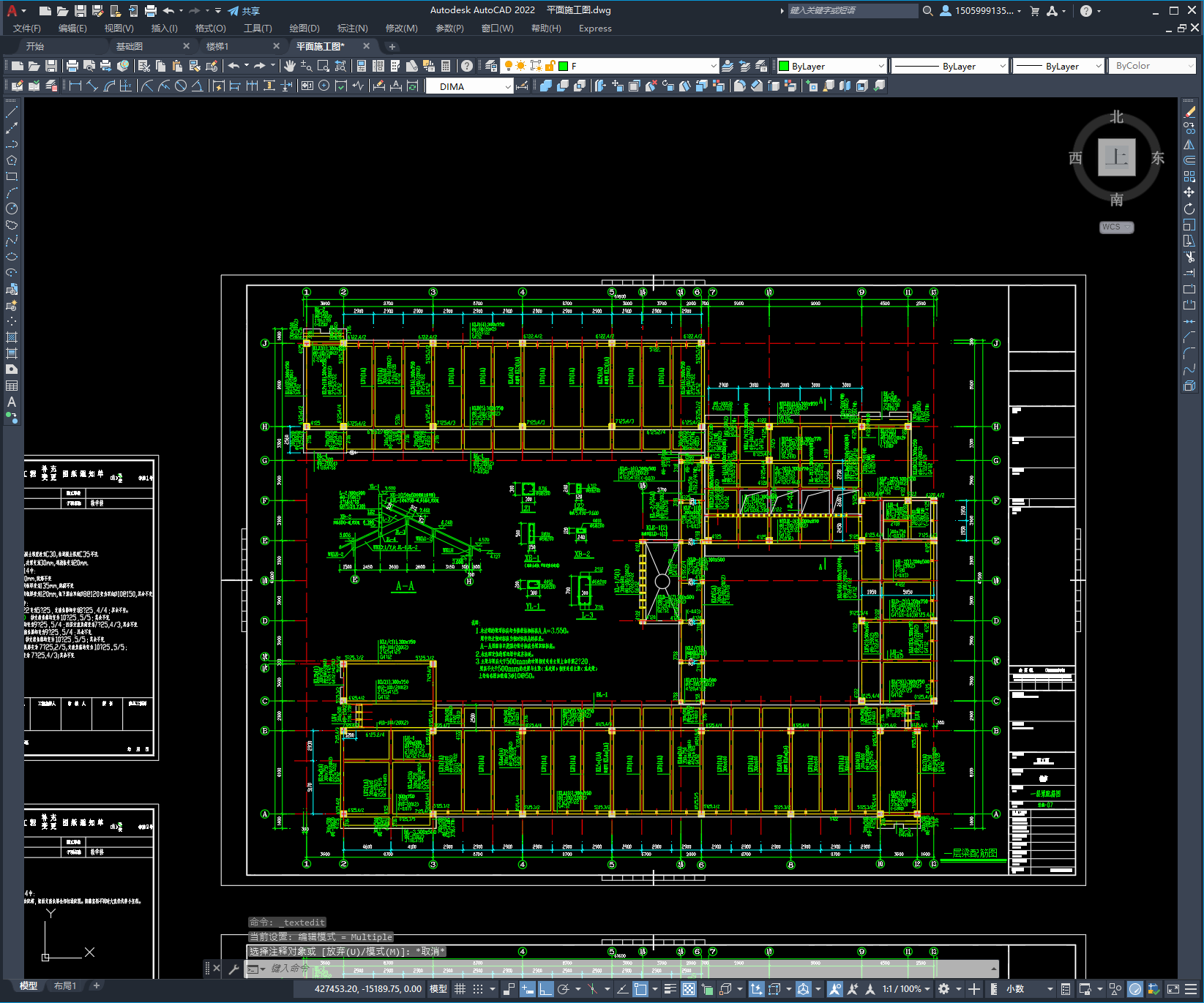This screenshot has height=1003, width=1204.
Task: Open the 绘图(D) menu
Action: tap(304, 29)
